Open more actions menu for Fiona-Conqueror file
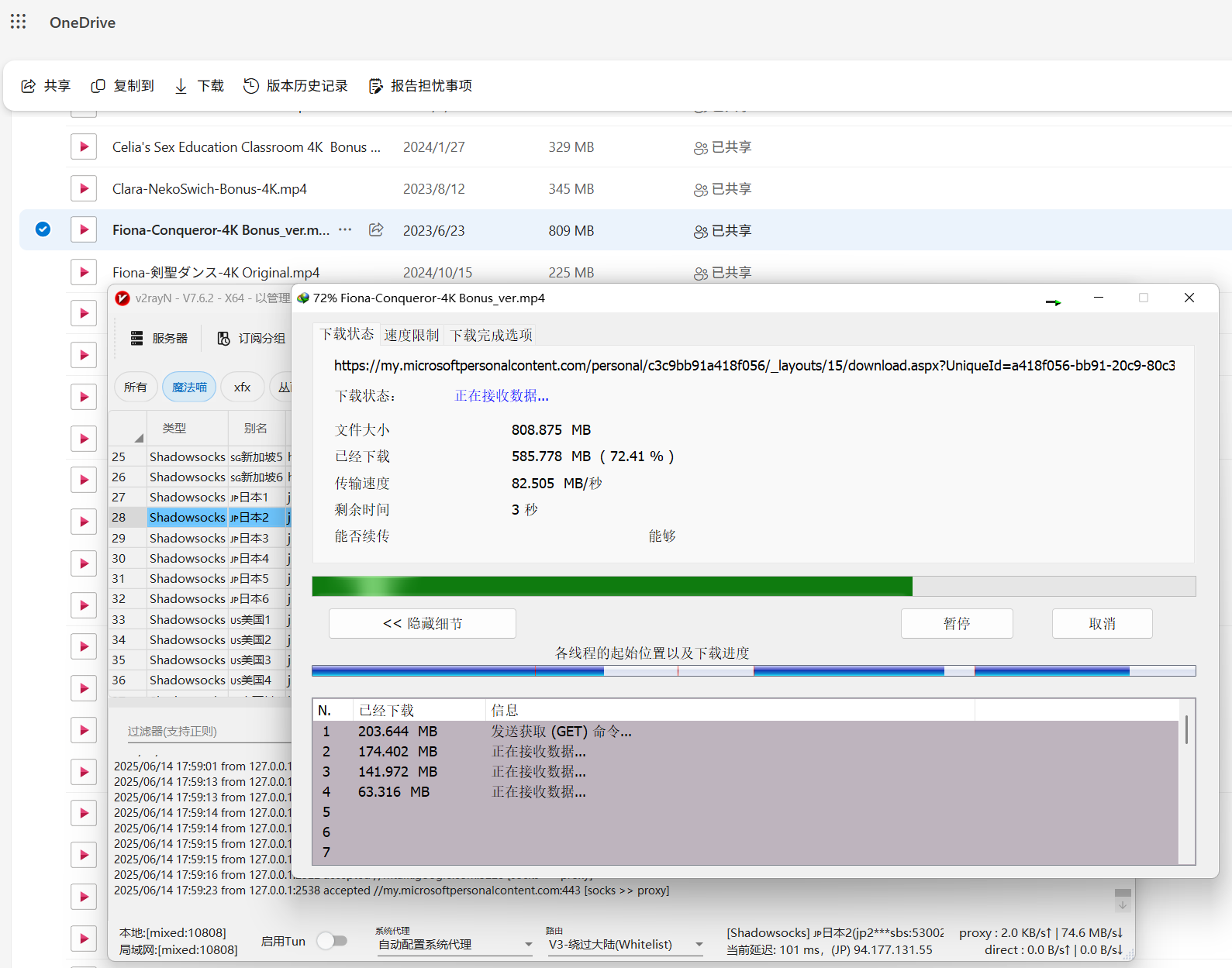Screen dimensions: 1232x968 click(x=345, y=229)
